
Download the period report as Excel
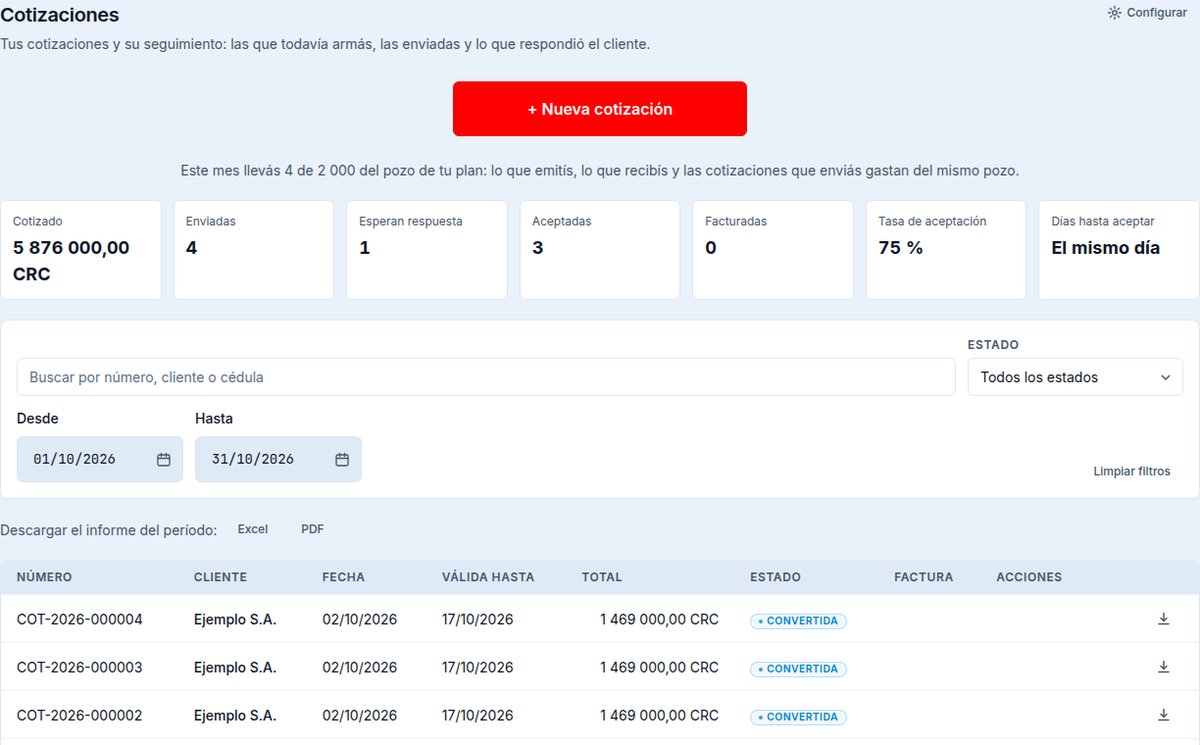(x=253, y=529)
